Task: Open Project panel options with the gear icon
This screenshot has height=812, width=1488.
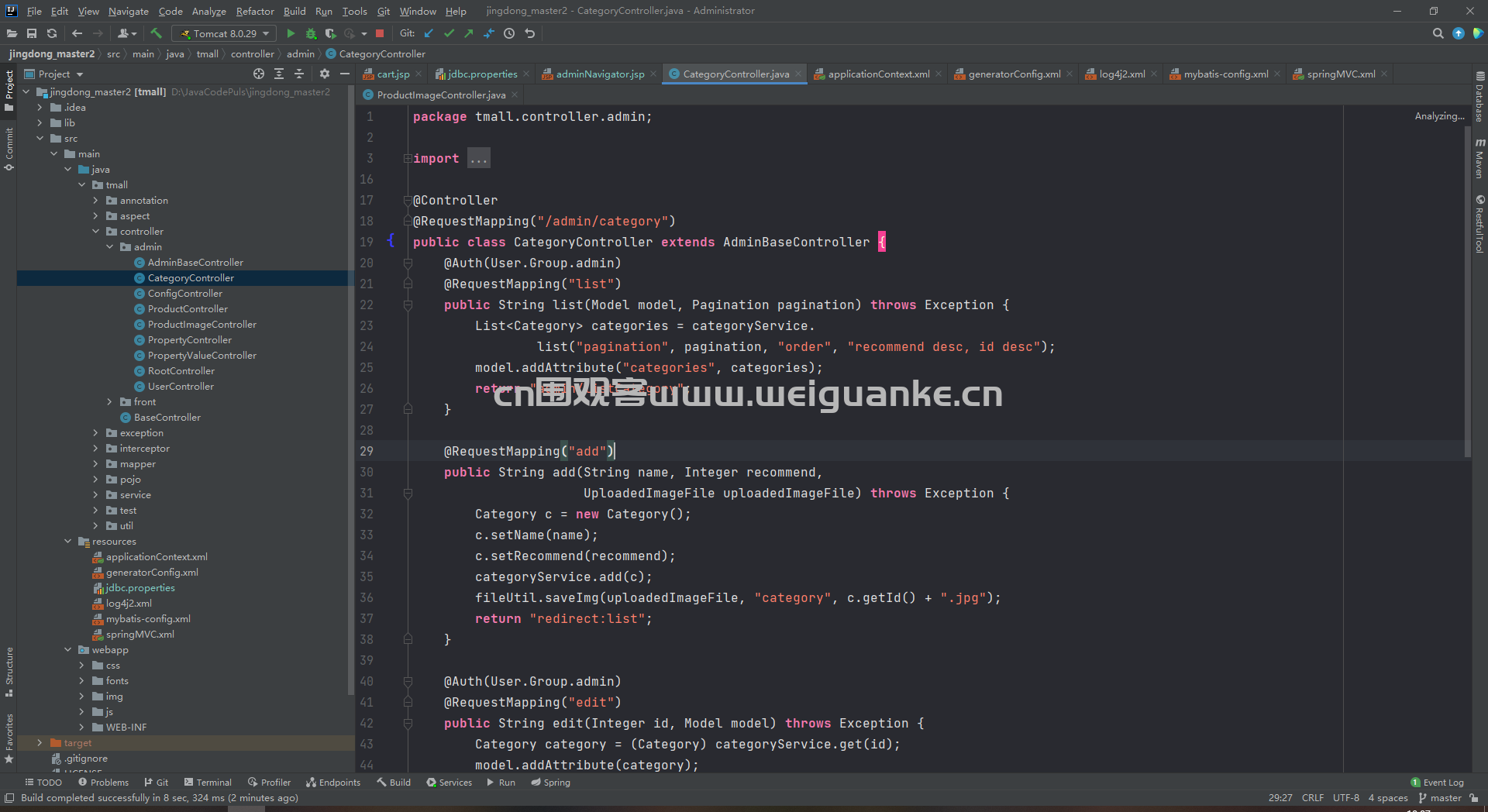Action: [x=325, y=74]
